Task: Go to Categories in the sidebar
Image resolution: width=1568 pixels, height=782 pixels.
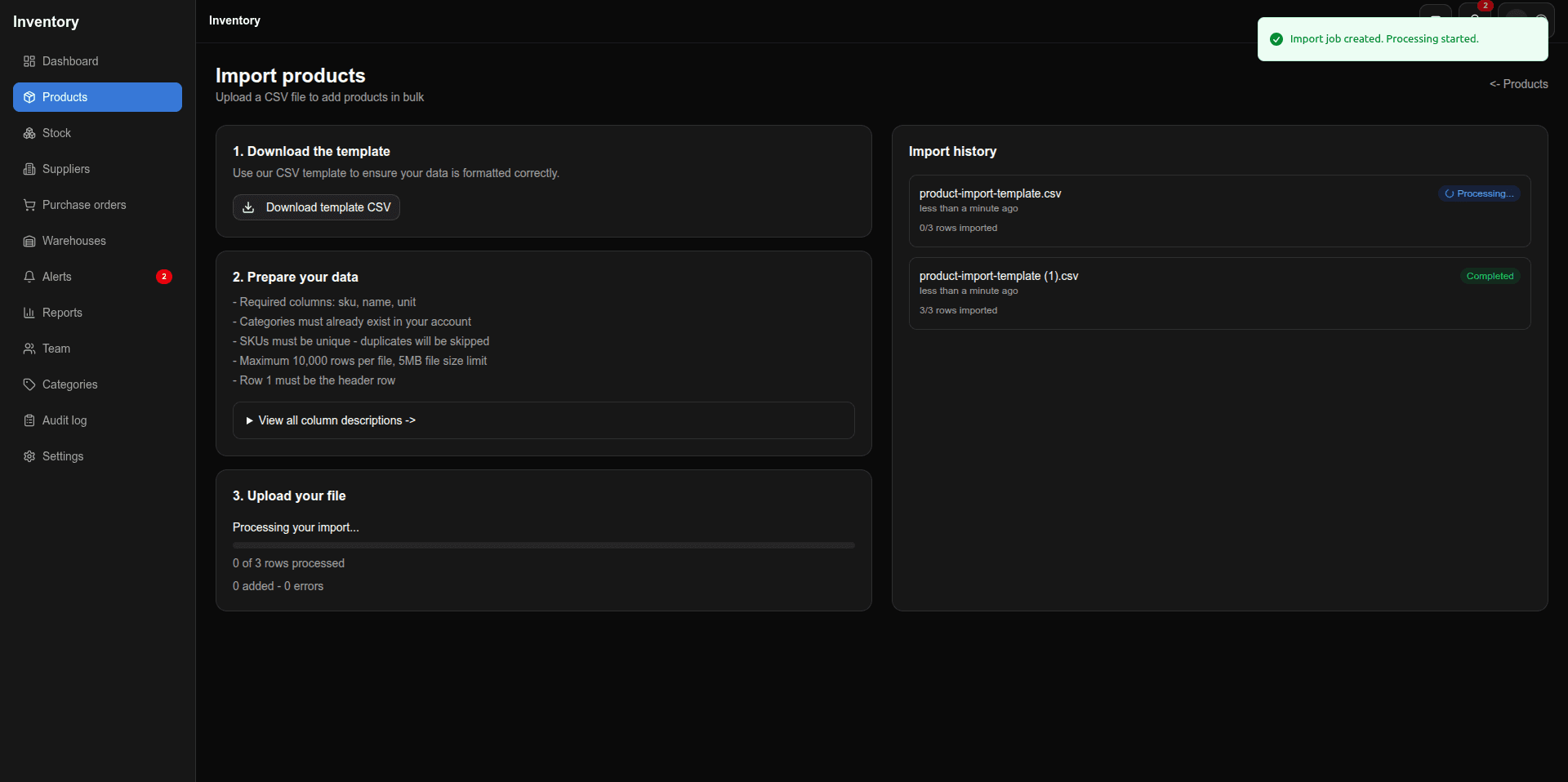Action: pos(97,384)
